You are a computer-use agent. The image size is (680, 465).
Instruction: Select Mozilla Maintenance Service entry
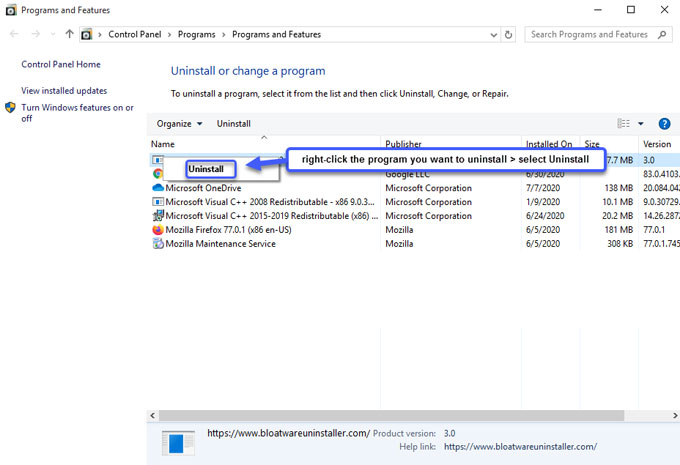click(x=220, y=243)
